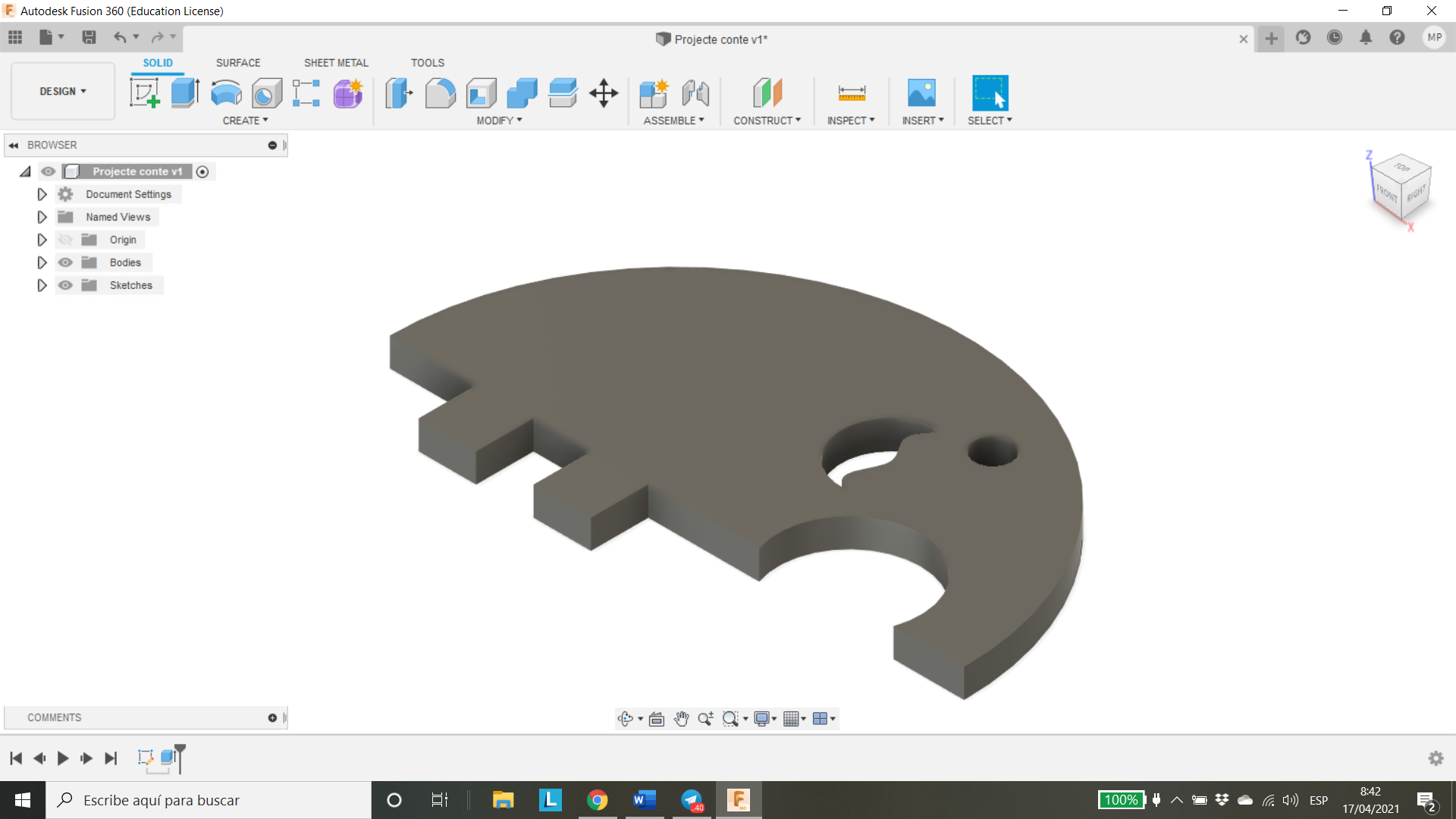Switch to the Sheet Metal tab
Screen dimensions: 1456x819
click(336, 62)
